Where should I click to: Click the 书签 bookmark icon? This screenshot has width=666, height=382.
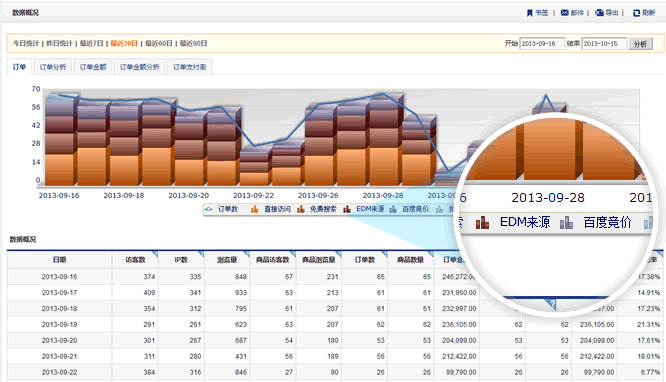coord(530,13)
